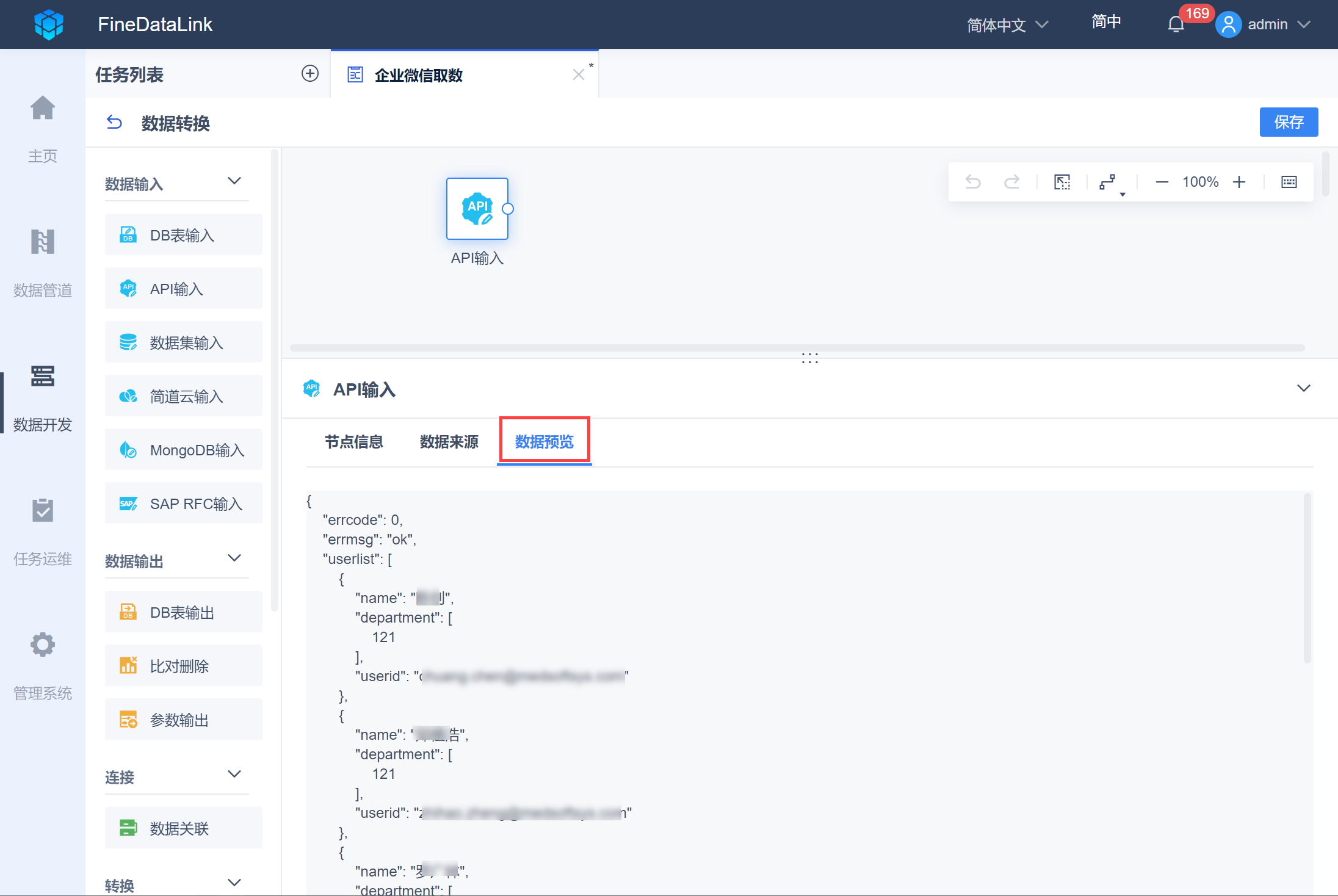This screenshot has width=1338, height=896.
Task: Click the fit-to-selection canvas icon
Action: click(x=1062, y=182)
